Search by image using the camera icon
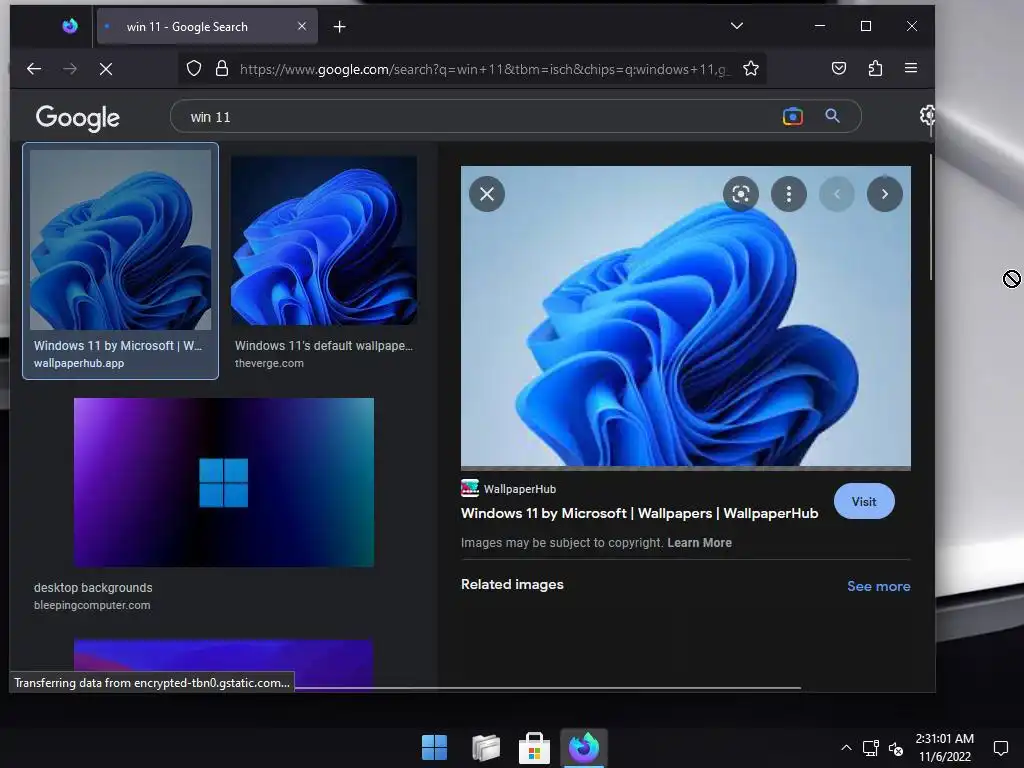 click(x=793, y=116)
